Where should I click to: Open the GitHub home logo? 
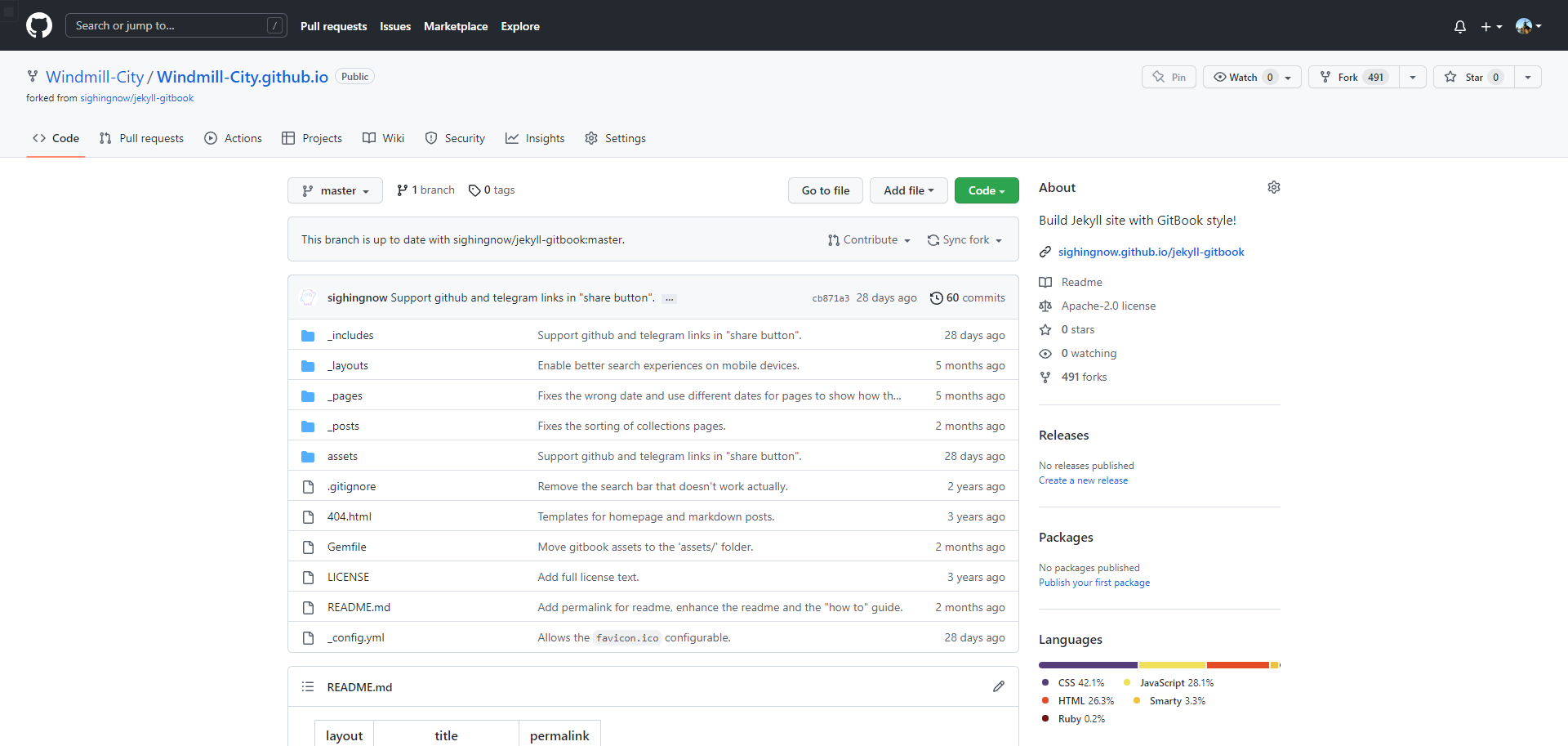[x=39, y=25]
